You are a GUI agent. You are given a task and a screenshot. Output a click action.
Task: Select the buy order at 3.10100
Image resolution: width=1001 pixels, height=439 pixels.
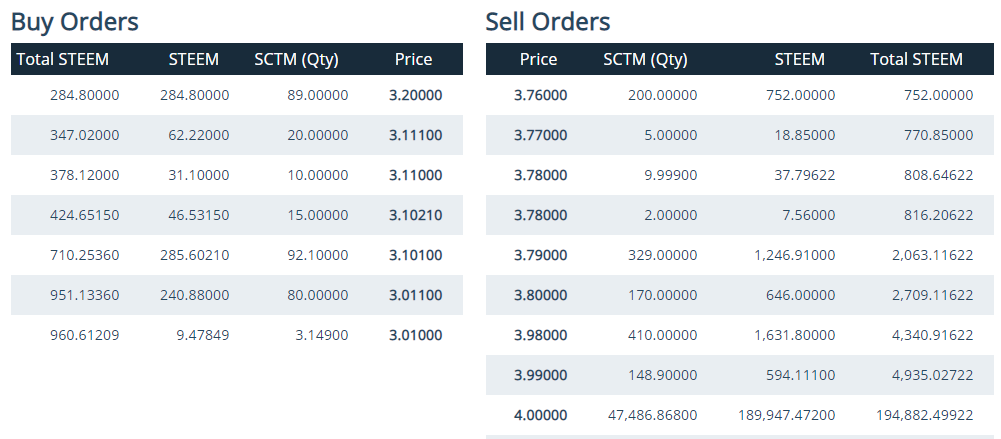[x=237, y=255]
